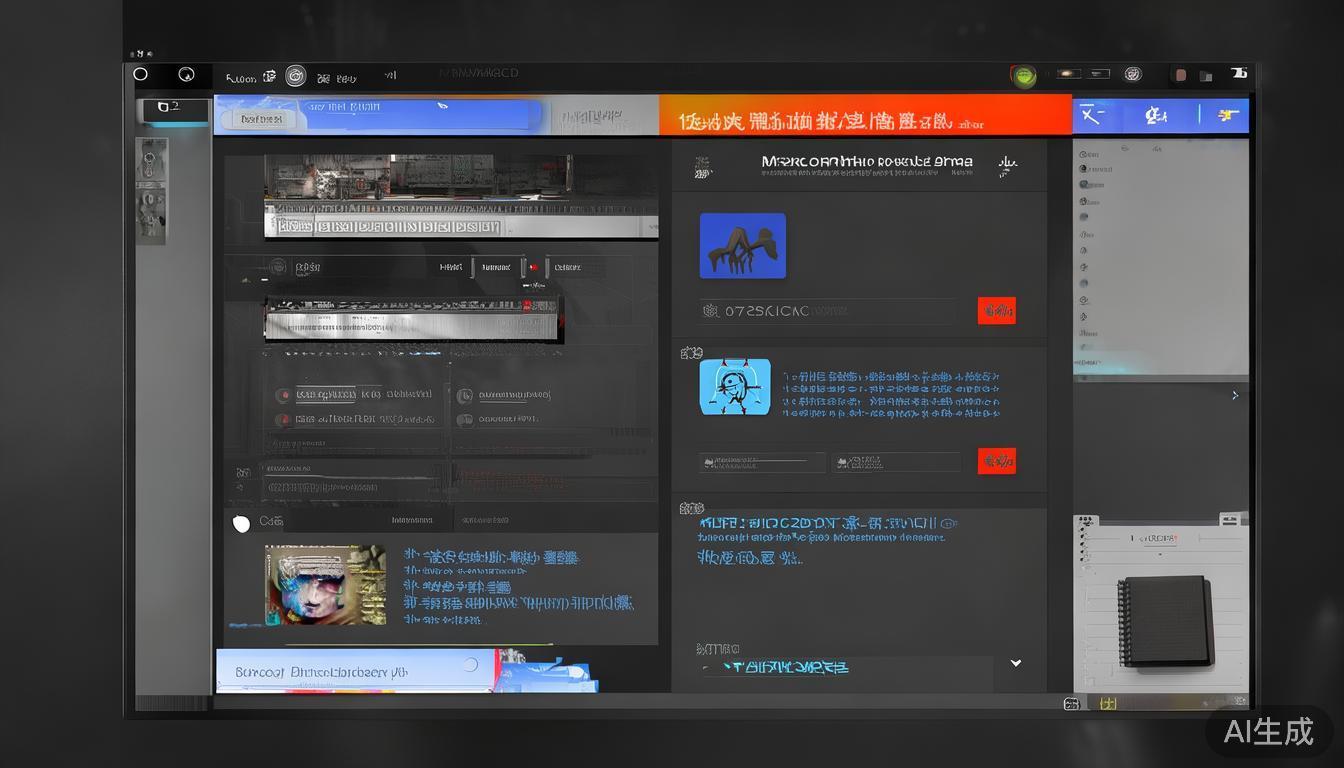Image resolution: width=1344 pixels, height=768 pixels.
Task: Open the right panel arrow expander
Action: pyautogui.click(x=1235, y=395)
